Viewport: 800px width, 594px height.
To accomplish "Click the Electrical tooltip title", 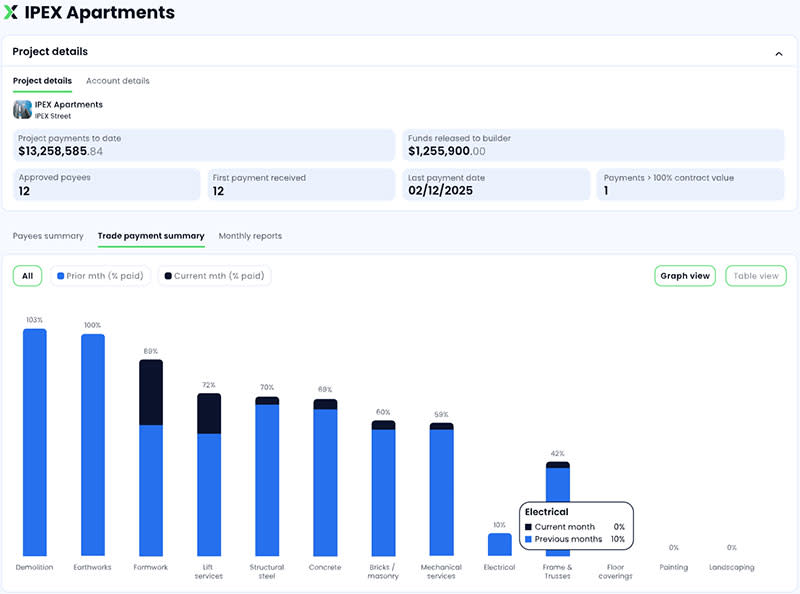I will click(x=546, y=512).
